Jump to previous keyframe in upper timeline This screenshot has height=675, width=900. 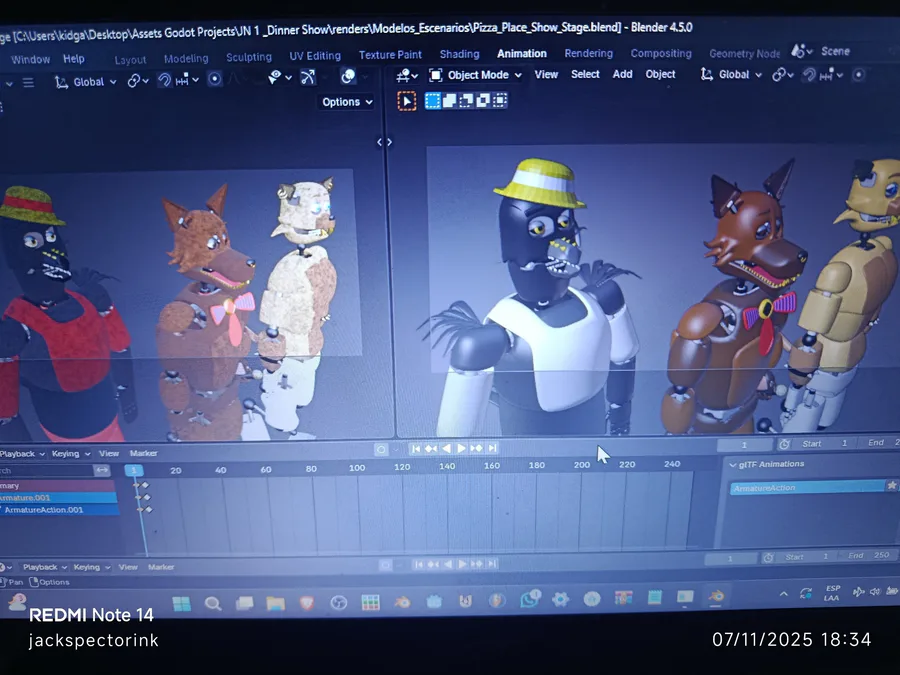(430, 448)
